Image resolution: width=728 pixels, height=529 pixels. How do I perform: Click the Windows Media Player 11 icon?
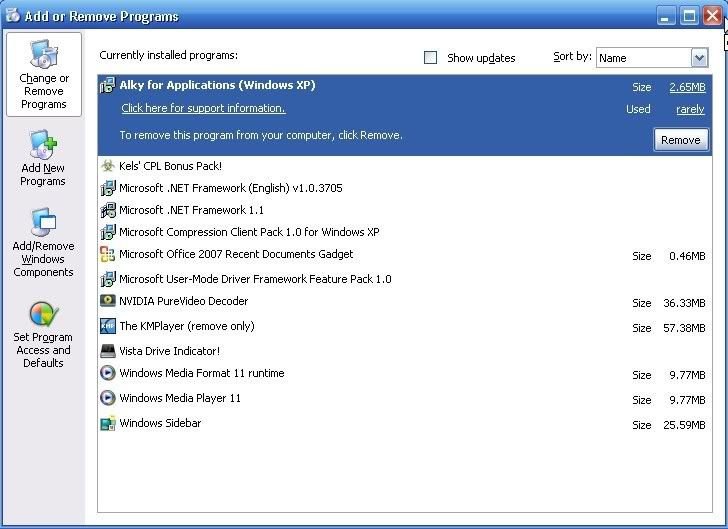[108, 398]
